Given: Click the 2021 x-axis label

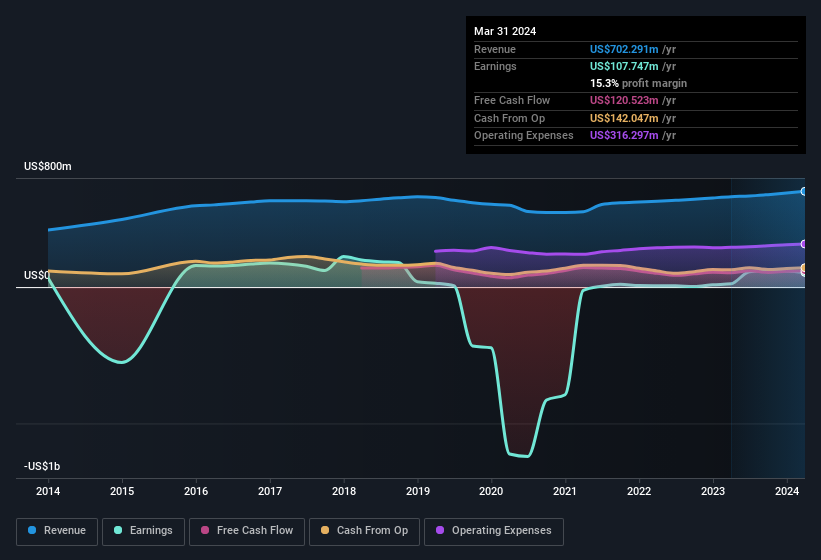Looking at the screenshot, I should pos(565,491).
